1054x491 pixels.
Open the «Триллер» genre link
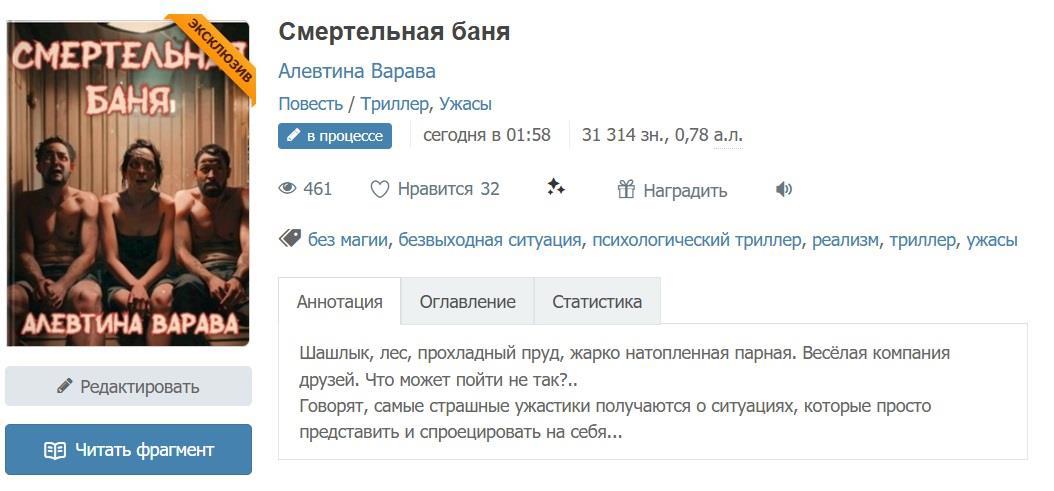point(394,104)
